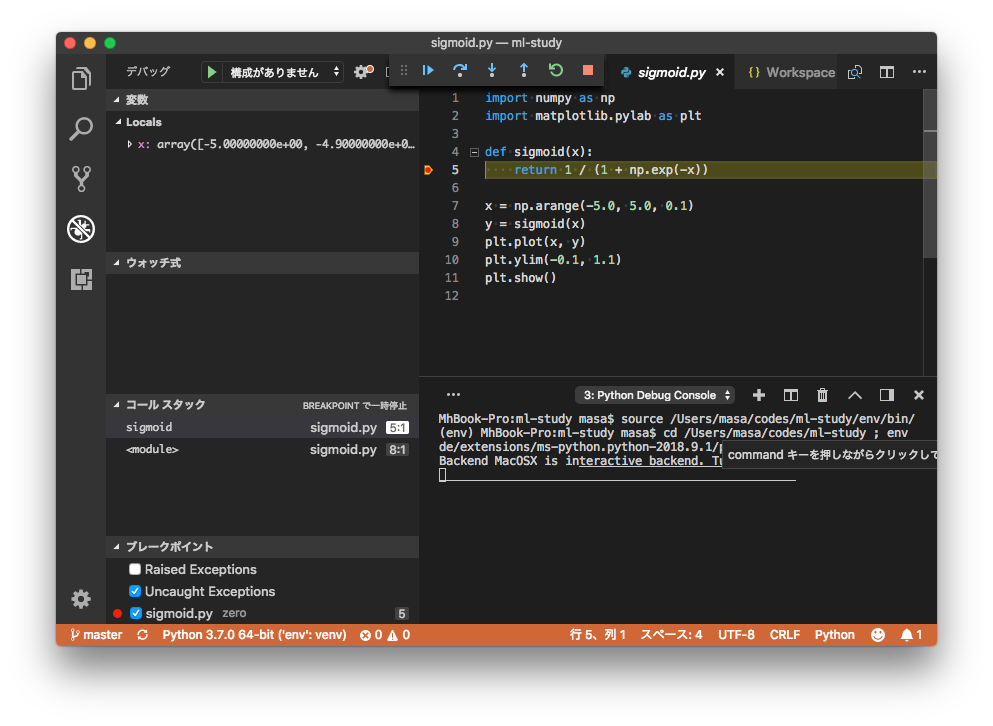Screen dimensions: 993x726
Task: Step into the function call
Action: click(x=492, y=70)
